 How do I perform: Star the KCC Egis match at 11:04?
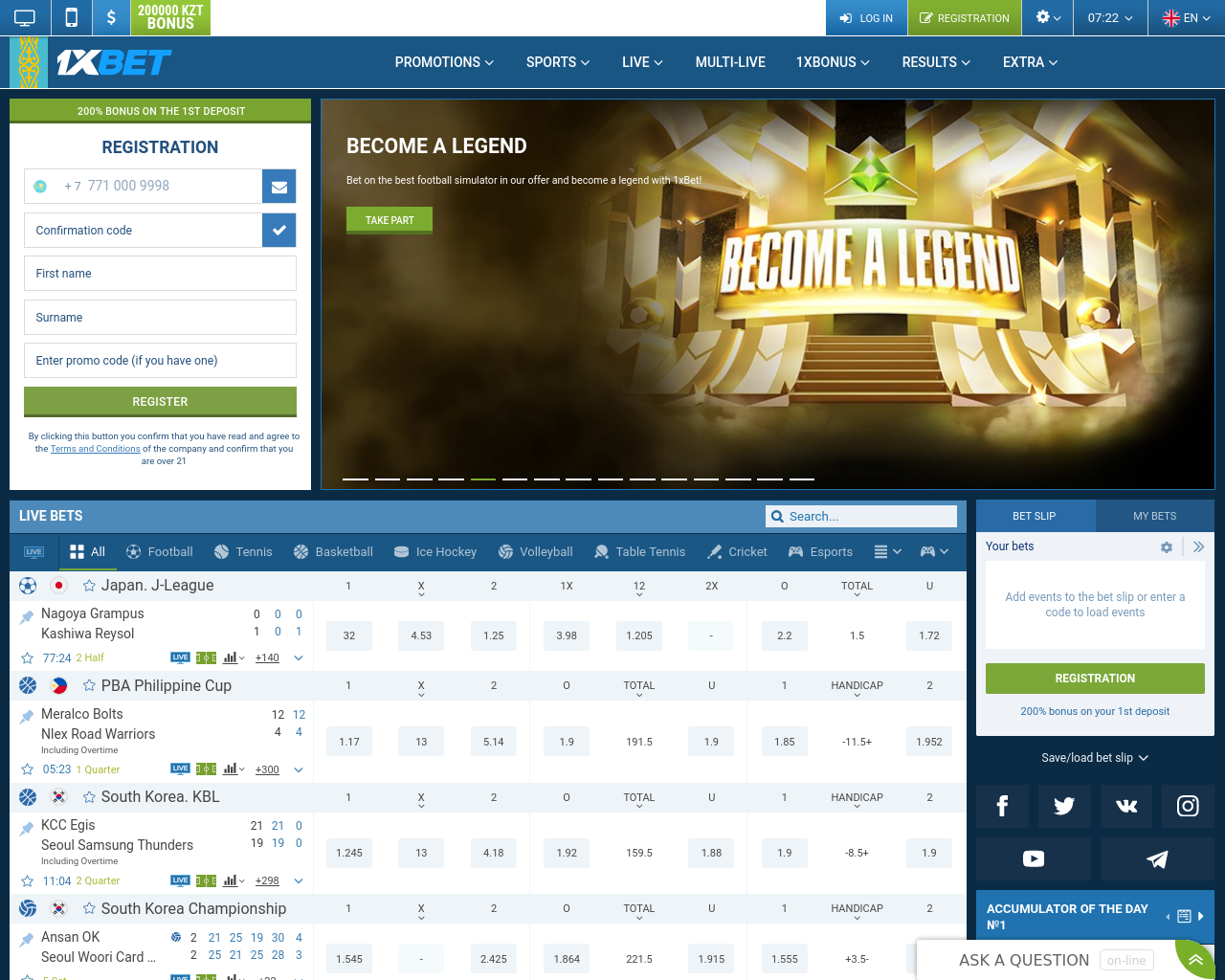point(28,881)
